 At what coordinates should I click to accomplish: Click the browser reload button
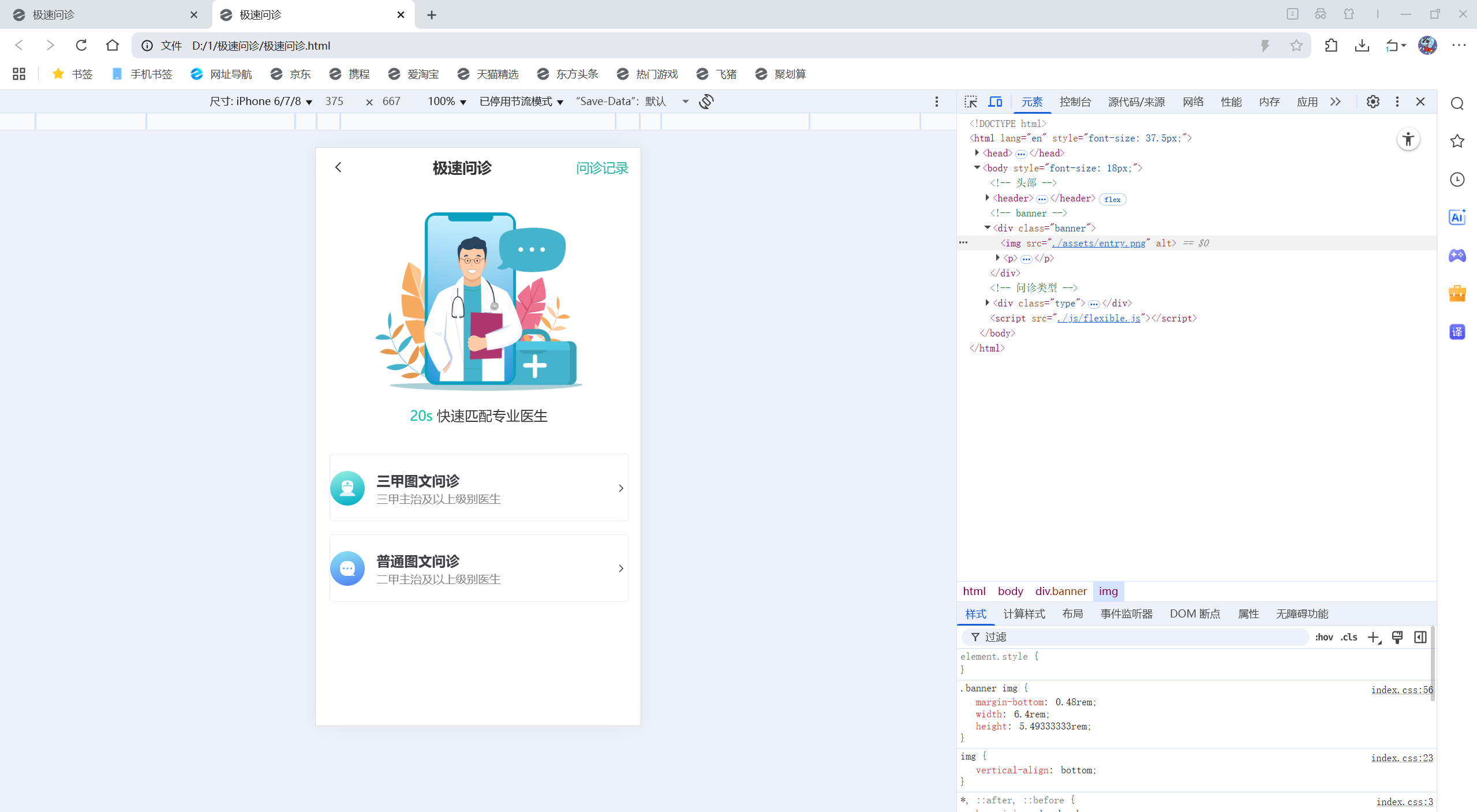[81, 45]
